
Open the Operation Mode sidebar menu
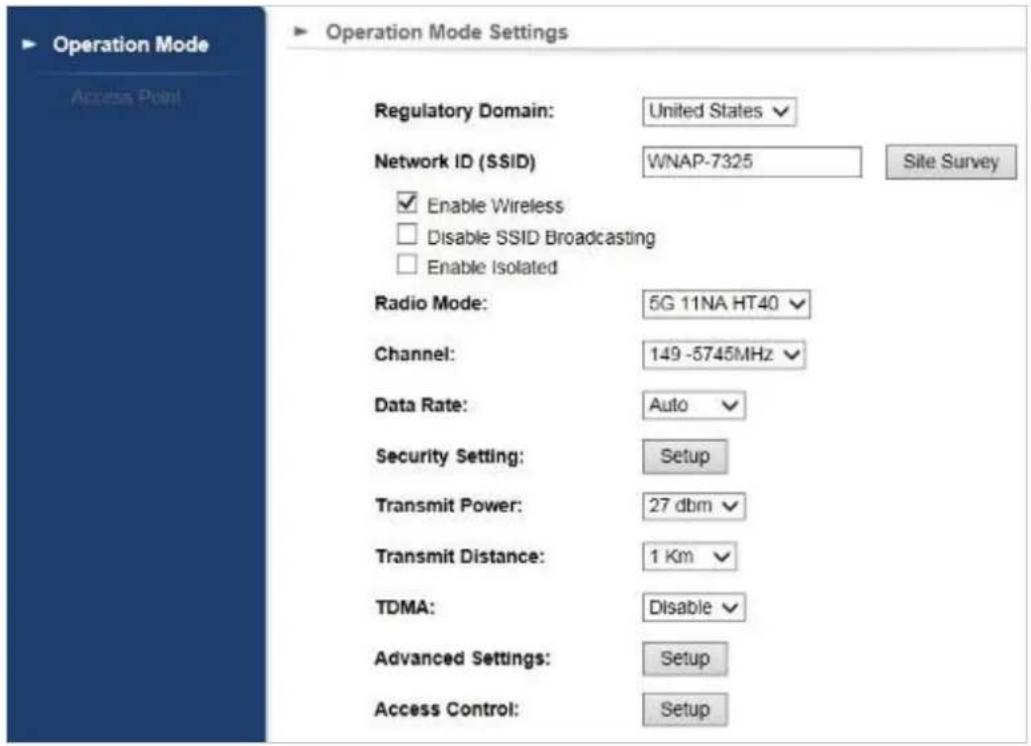(x=130, y=45)
